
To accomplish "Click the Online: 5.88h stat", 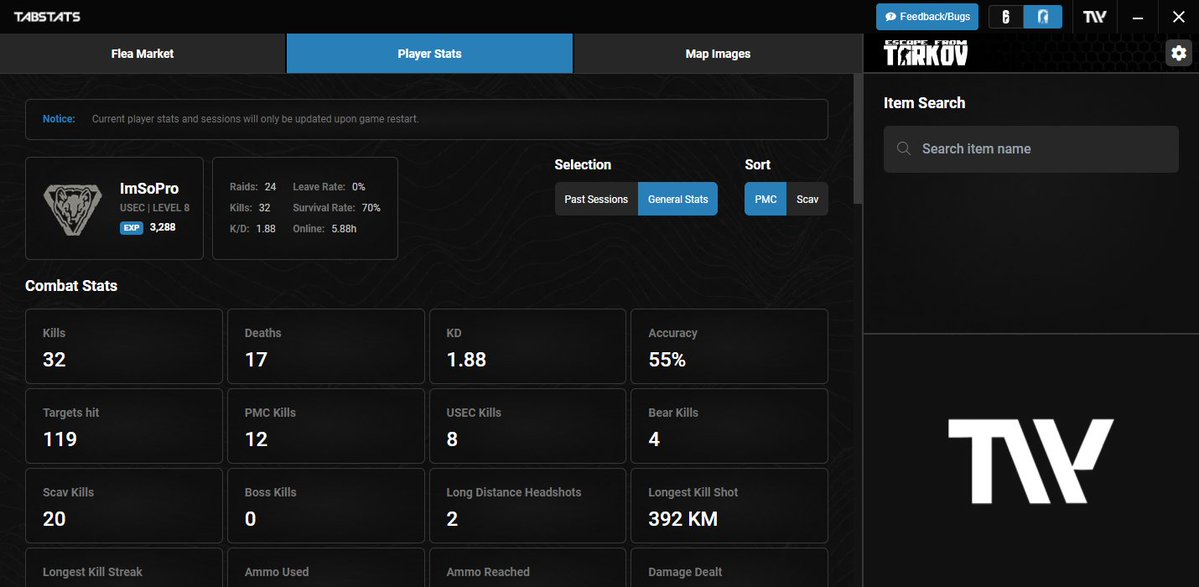I will (x=326, y=229).
